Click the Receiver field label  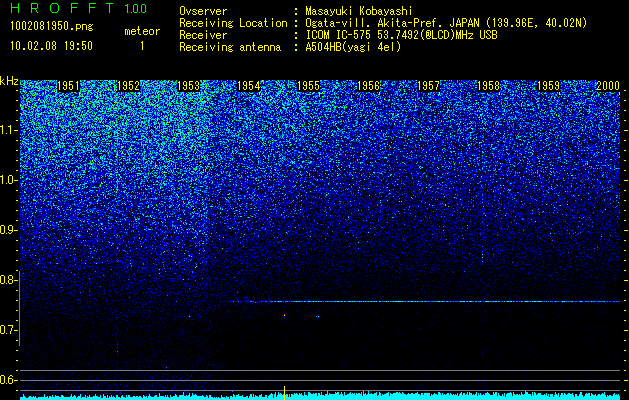pos(203,35)
